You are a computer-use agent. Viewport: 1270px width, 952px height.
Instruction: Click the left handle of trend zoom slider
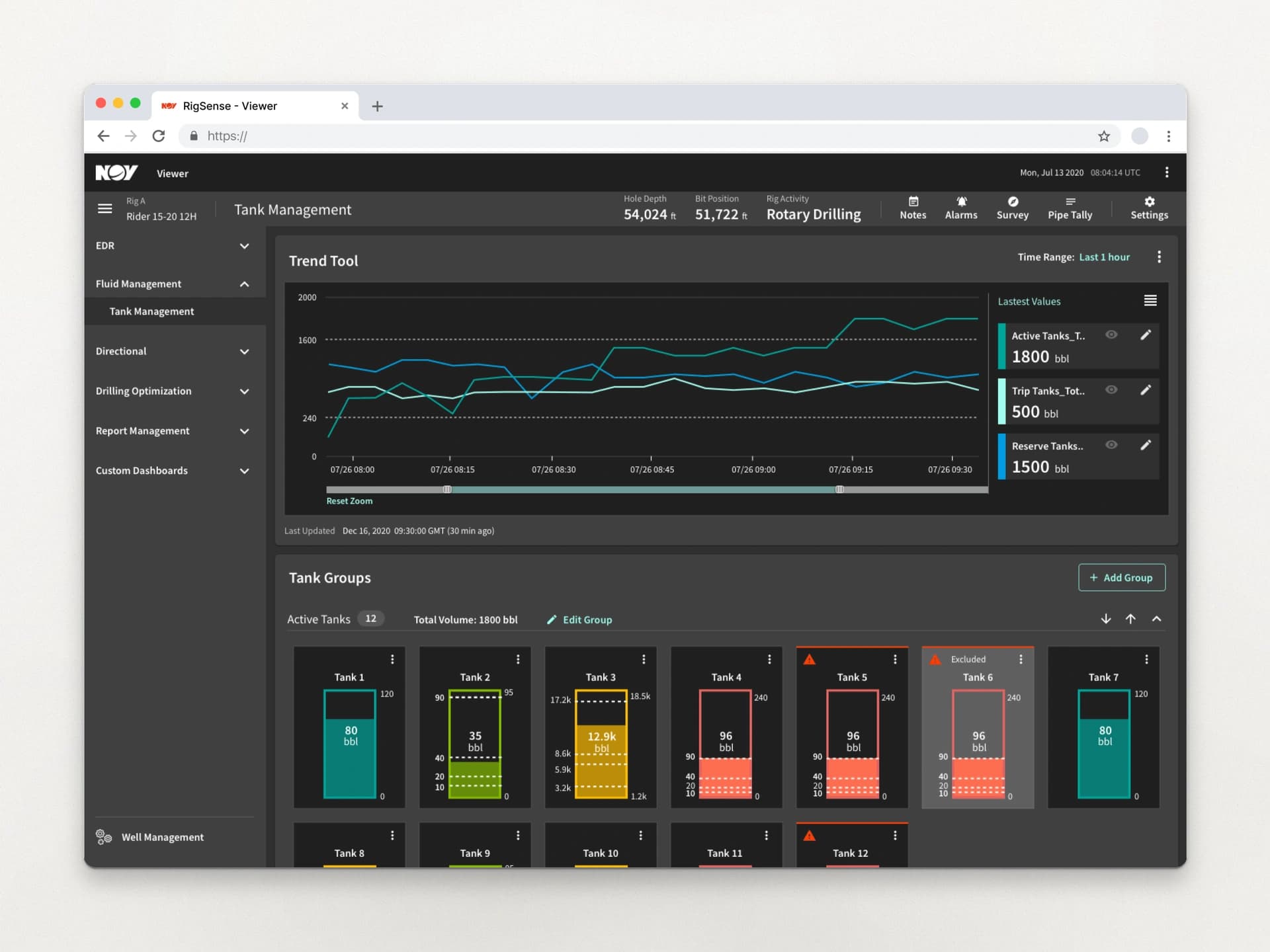447,489
